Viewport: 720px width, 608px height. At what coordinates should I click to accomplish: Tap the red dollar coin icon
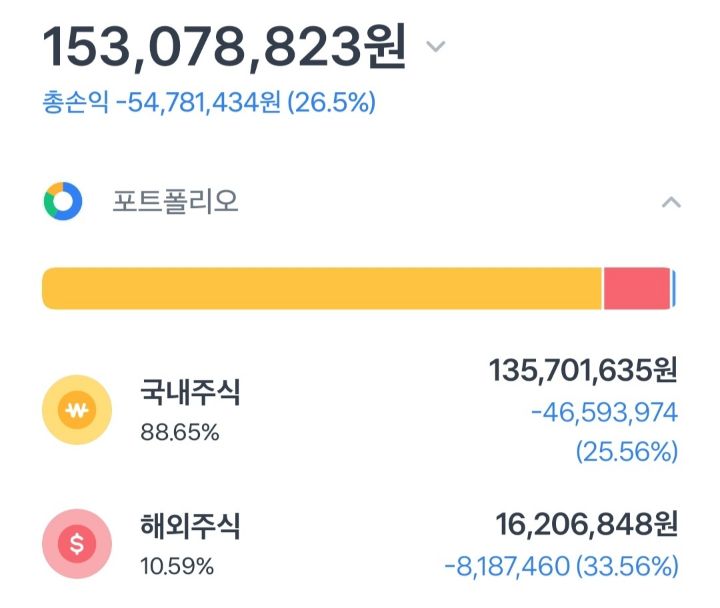pos(77,544)
